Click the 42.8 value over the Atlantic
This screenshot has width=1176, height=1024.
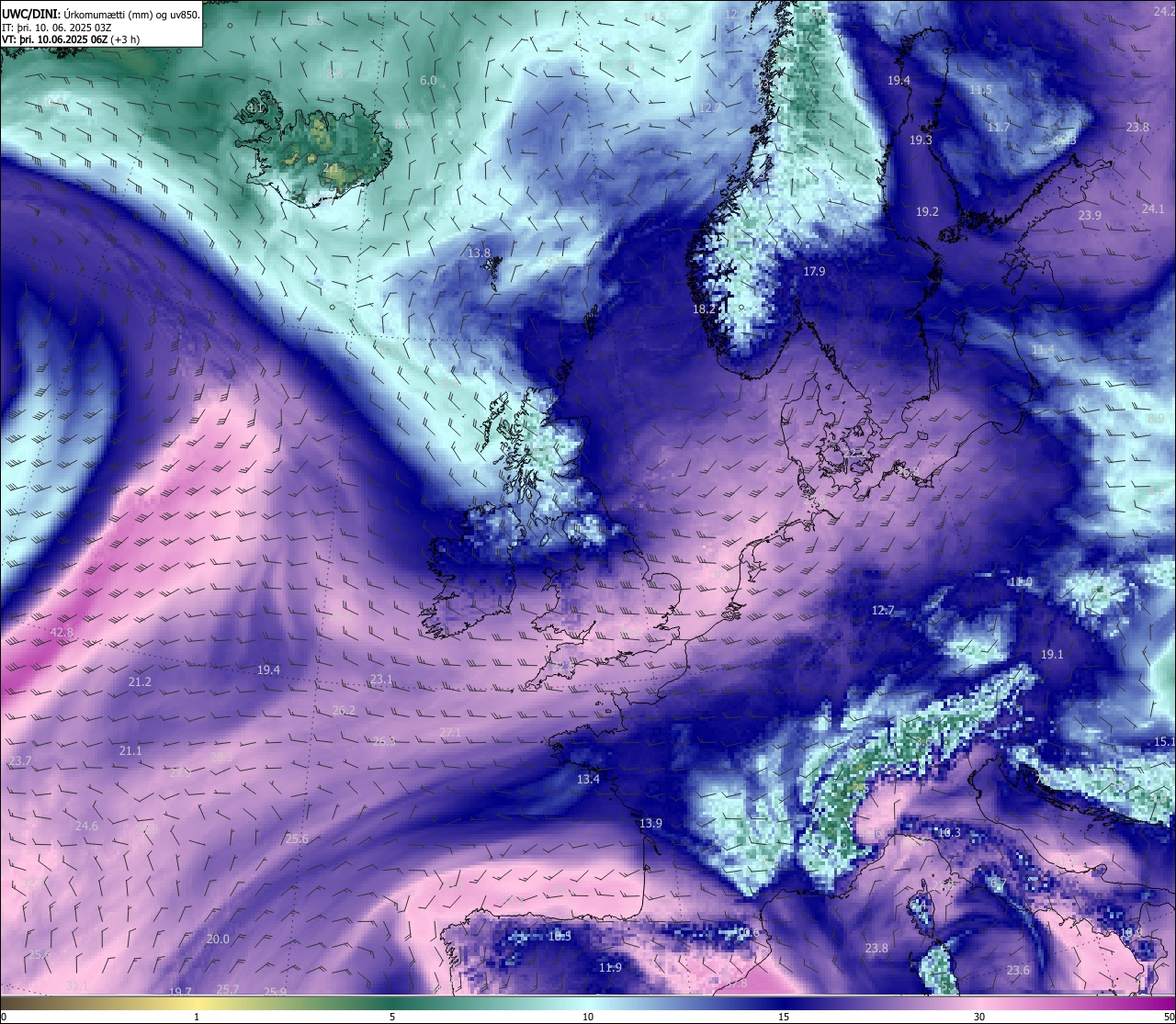coord(62,633)
